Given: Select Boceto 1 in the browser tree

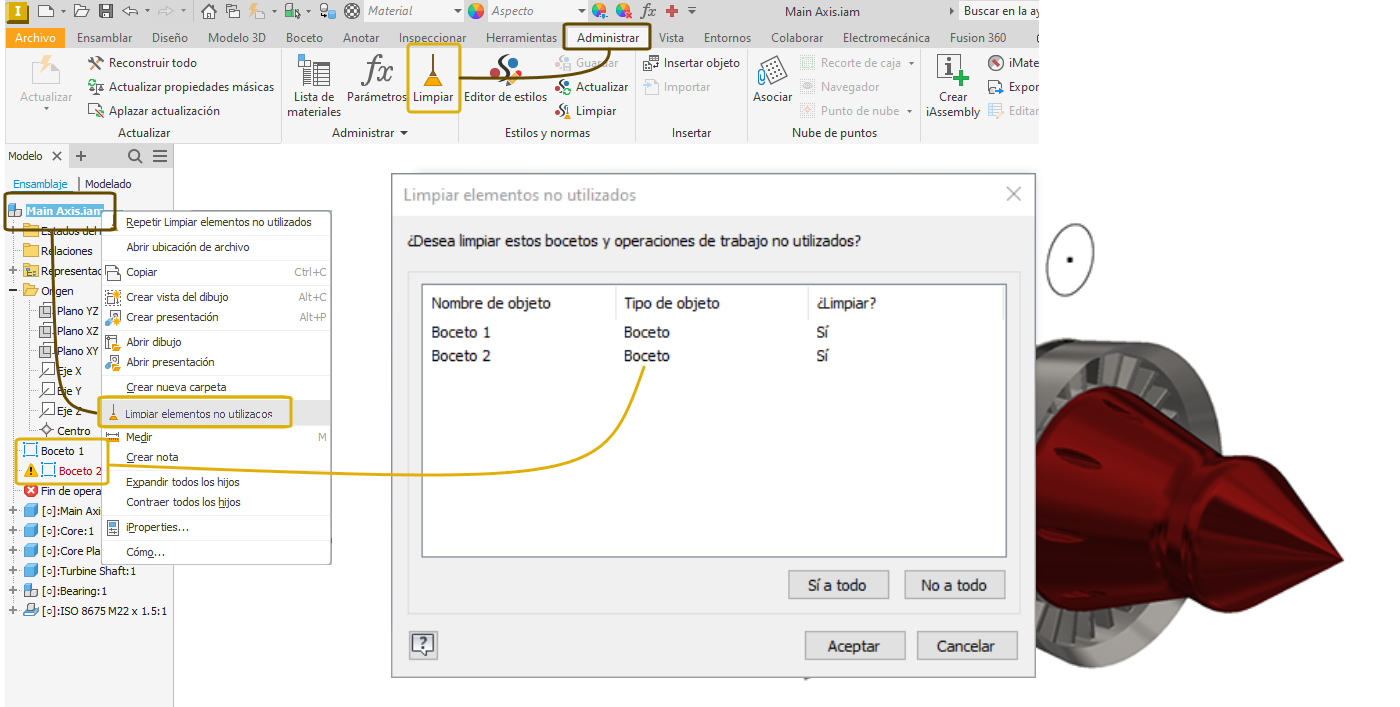Looking at the screenshot, I should click(x=54, y=451).
